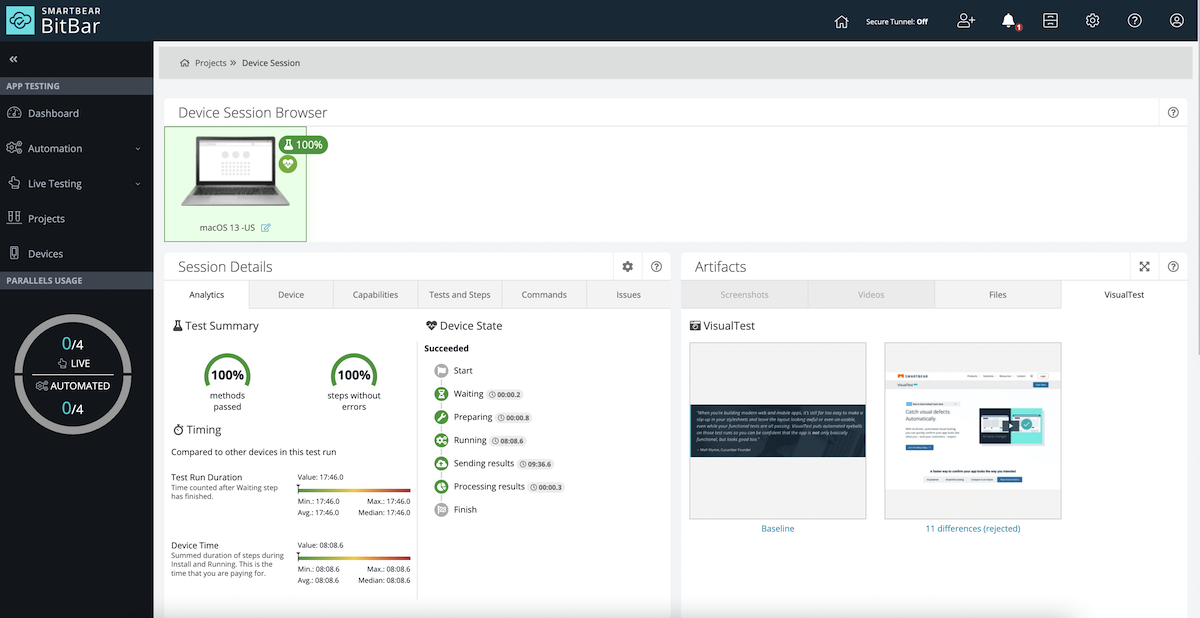Open the settings gear in top bar
The image size is (1200, 618).
[1093, 21]
